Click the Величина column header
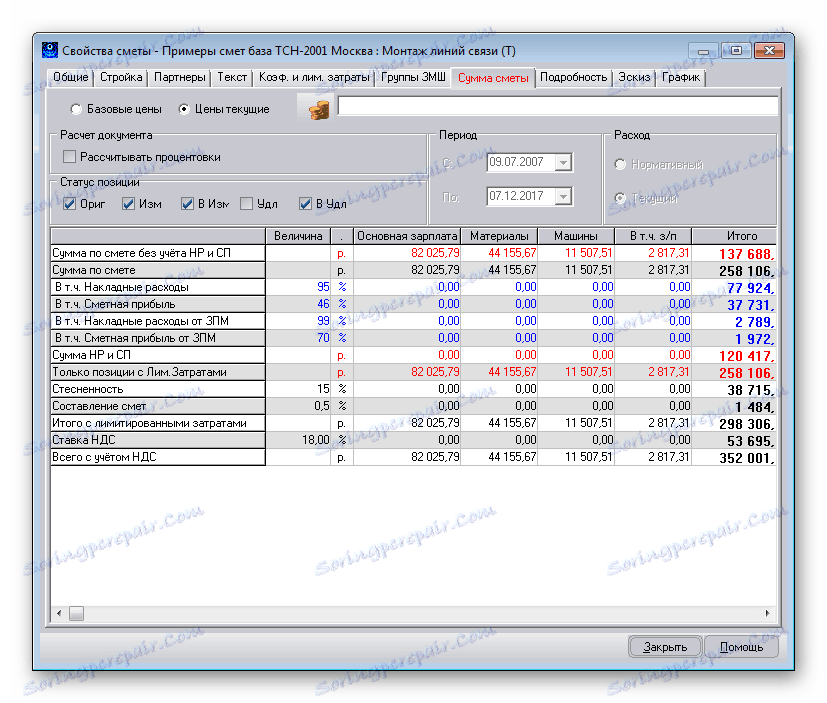The height and width of the screenshot is (703, 827). point(298,236)
